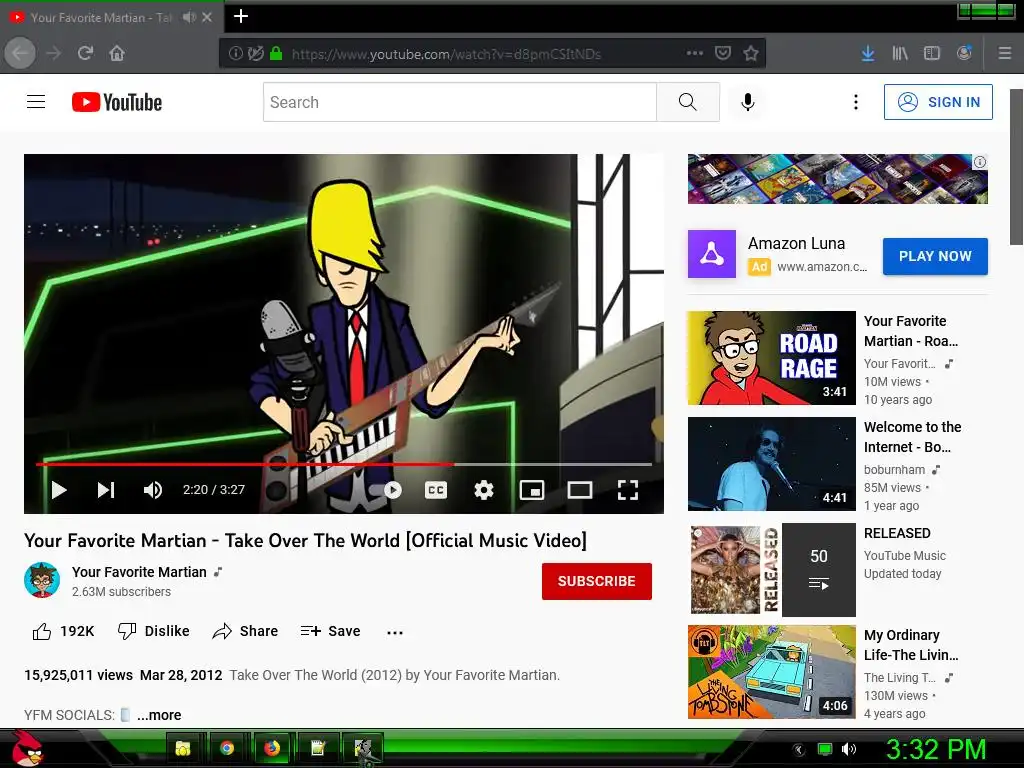Go back with Firefox back arrow
Viewport: 1024px width, 768px height.
20,53
